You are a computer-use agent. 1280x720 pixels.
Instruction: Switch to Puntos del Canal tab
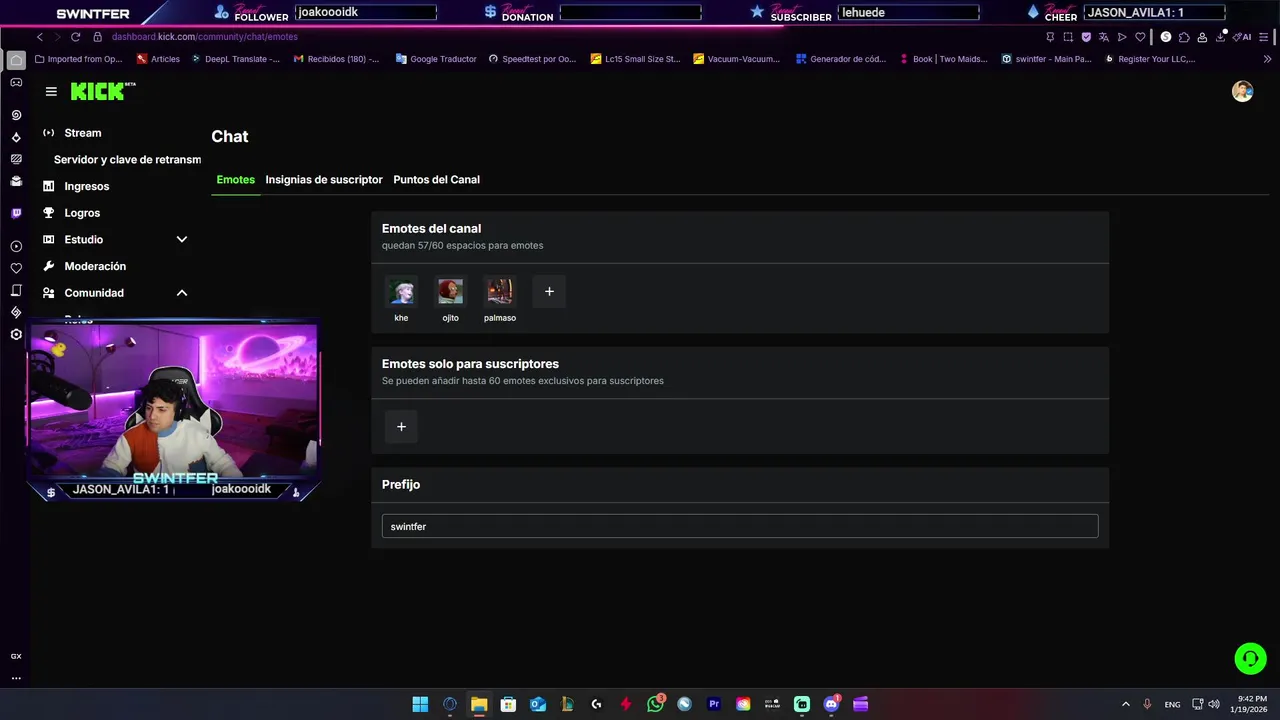point(437,180)
